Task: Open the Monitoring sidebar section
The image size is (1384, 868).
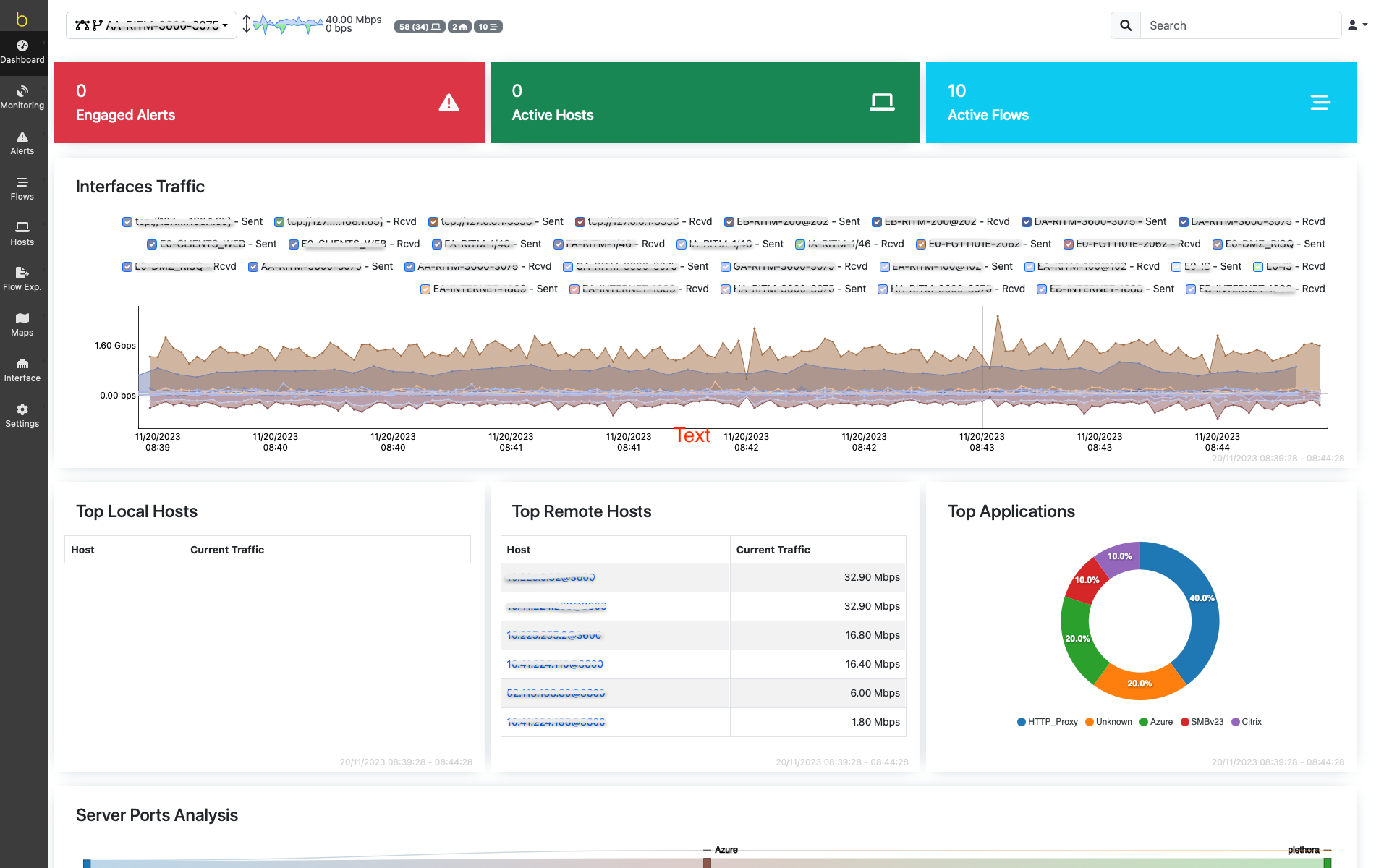Action: point(22,98)
